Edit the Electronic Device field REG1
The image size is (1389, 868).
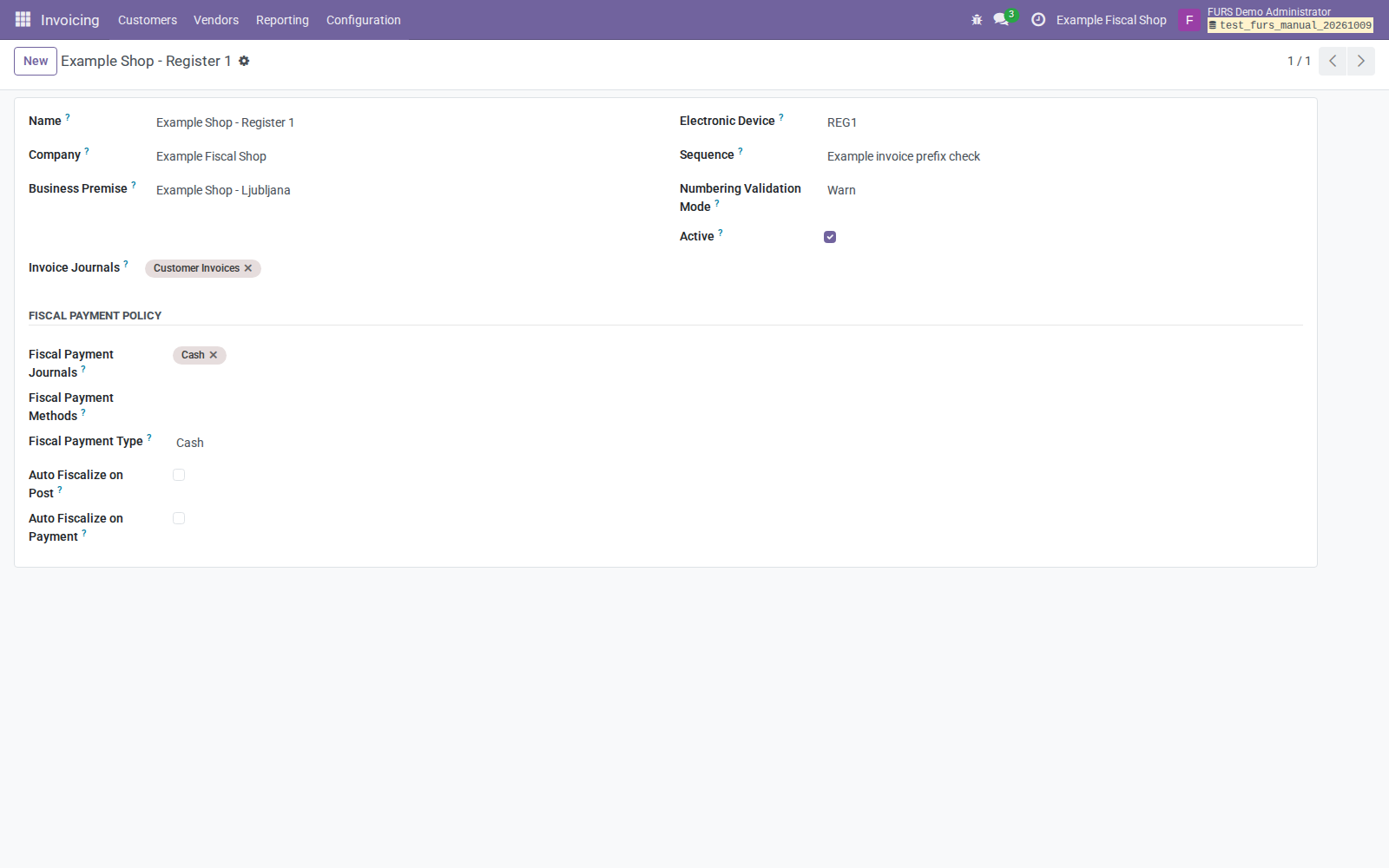click(x=1064, y=122)
